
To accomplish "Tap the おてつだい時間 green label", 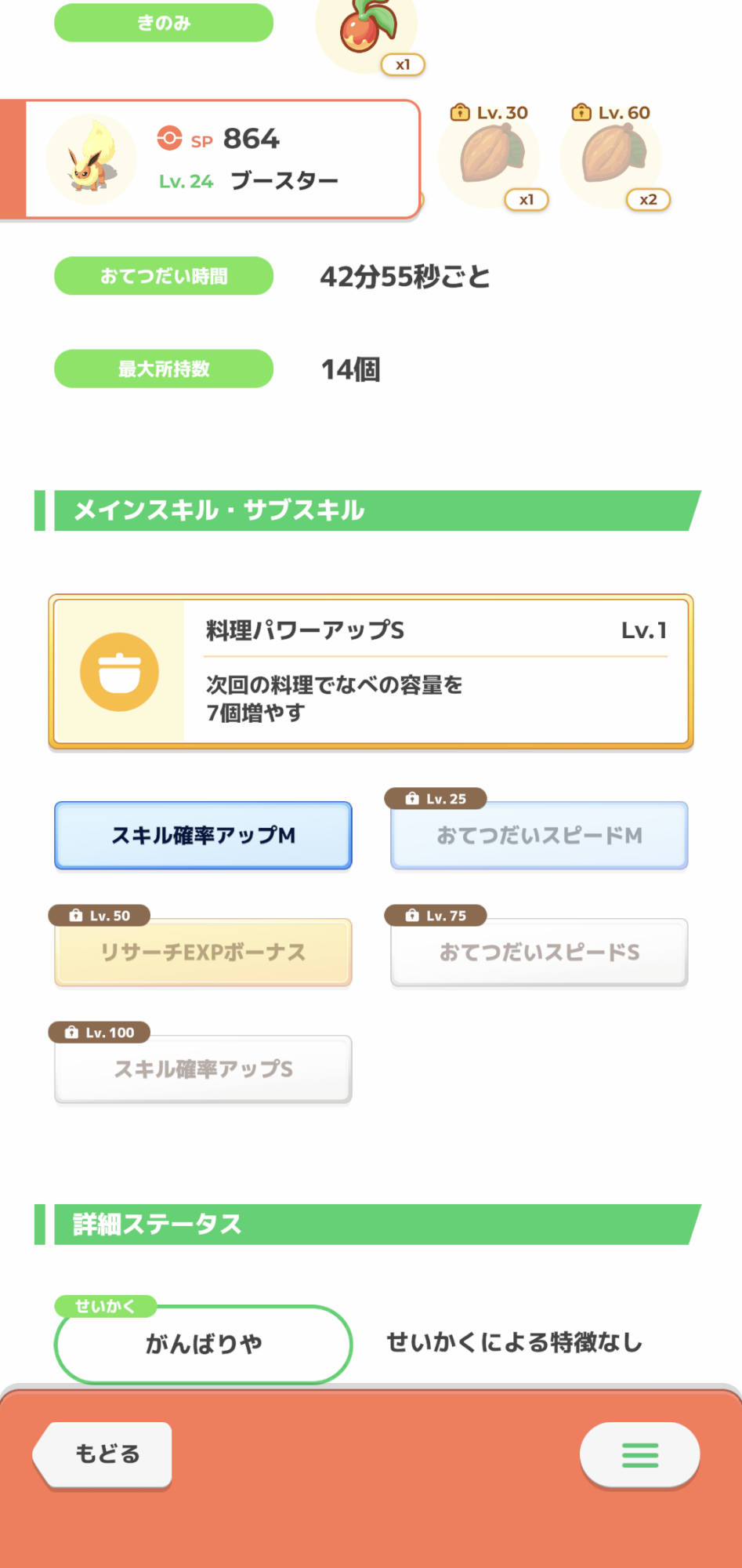I will click(164, 276).
